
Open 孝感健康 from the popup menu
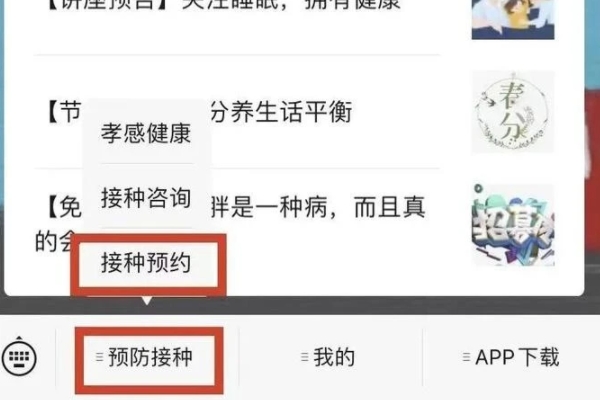pos(146,133)
